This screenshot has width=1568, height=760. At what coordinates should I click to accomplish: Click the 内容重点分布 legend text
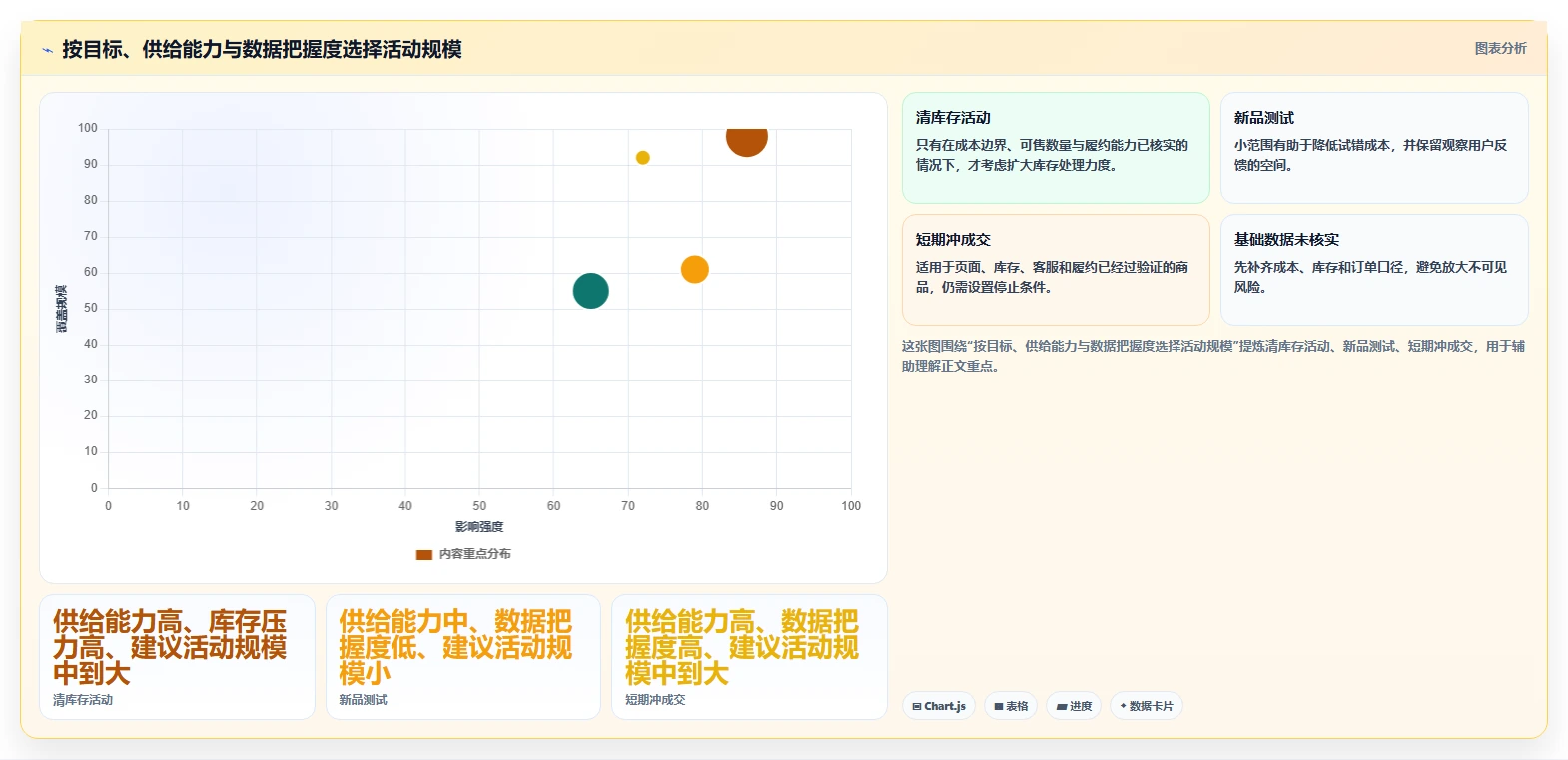point(475,554)
